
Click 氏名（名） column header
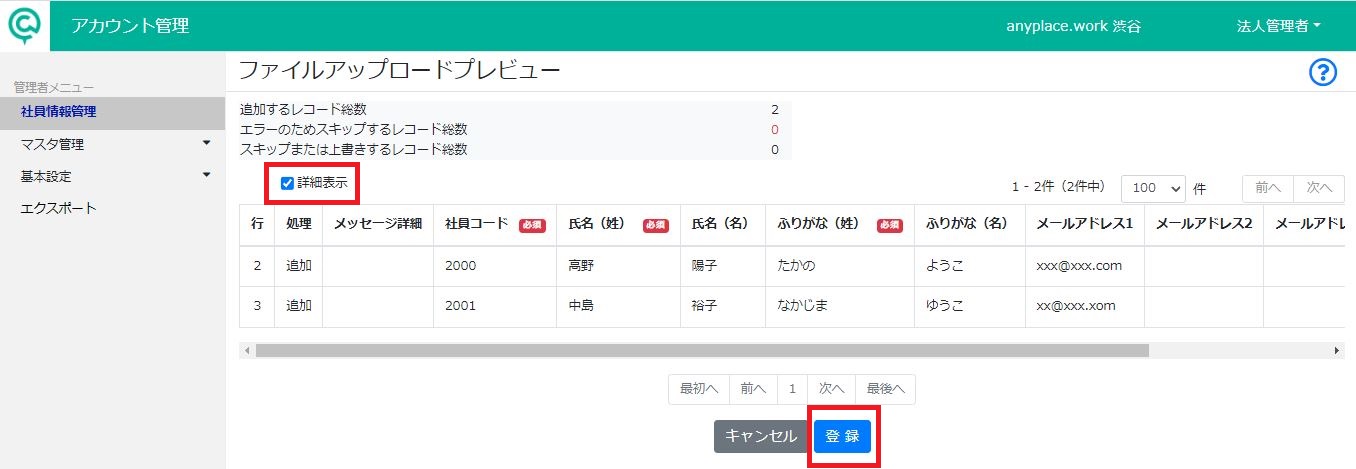coord(723,225)
